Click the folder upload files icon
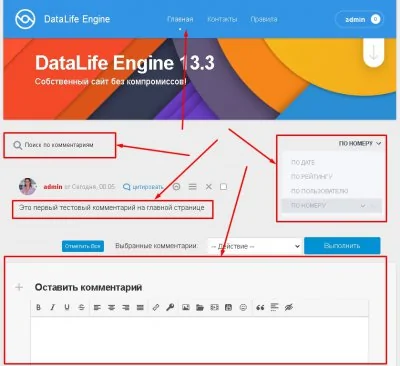 (x=200, y=307)
